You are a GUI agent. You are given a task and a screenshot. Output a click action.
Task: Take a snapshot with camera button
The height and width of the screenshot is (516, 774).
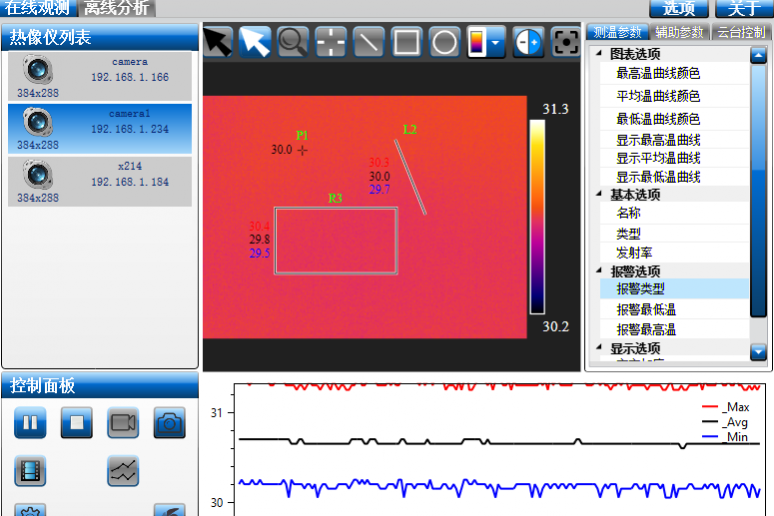click(x=169, y=423)
